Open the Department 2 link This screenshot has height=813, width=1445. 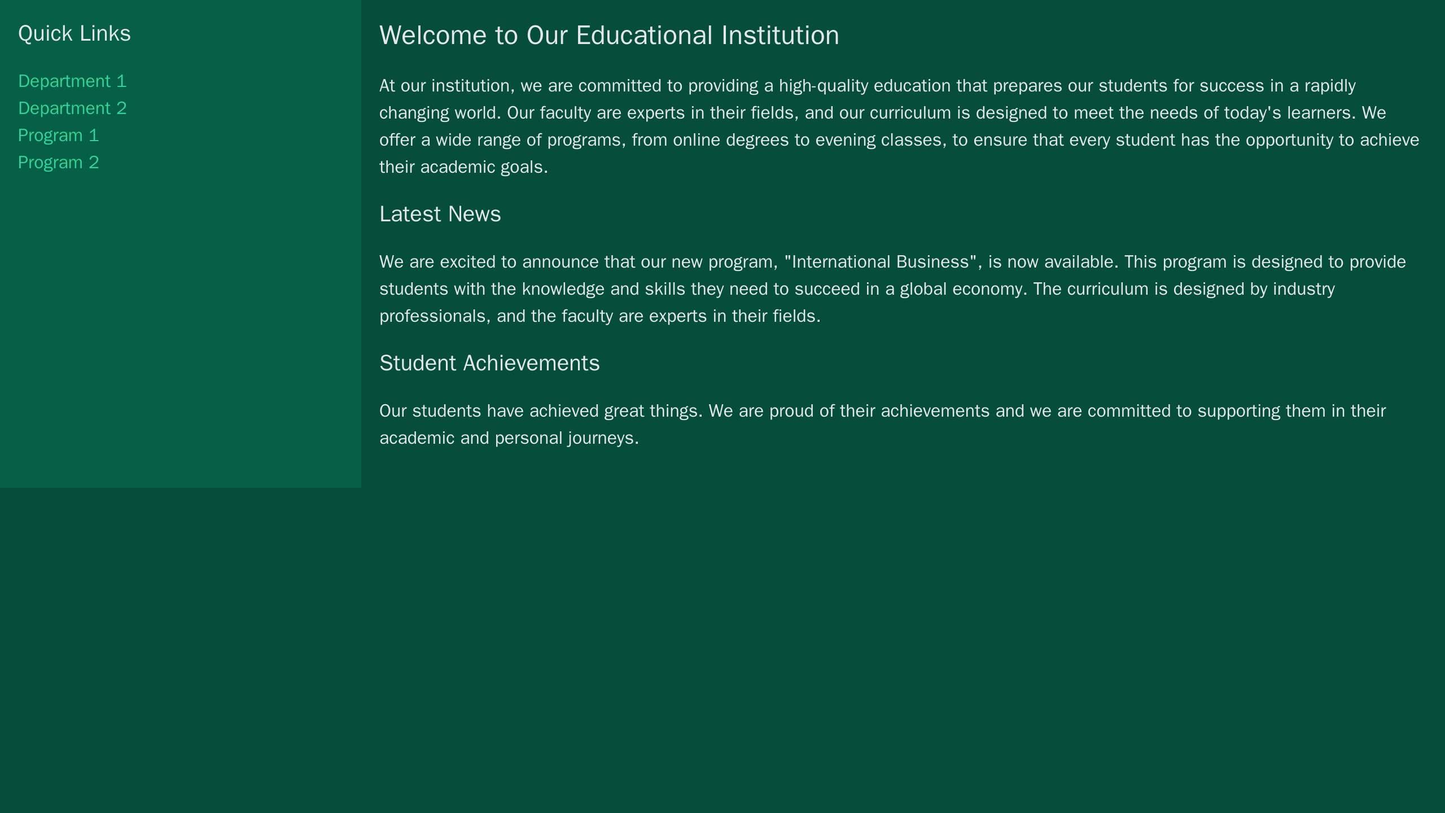pos(72,108)
